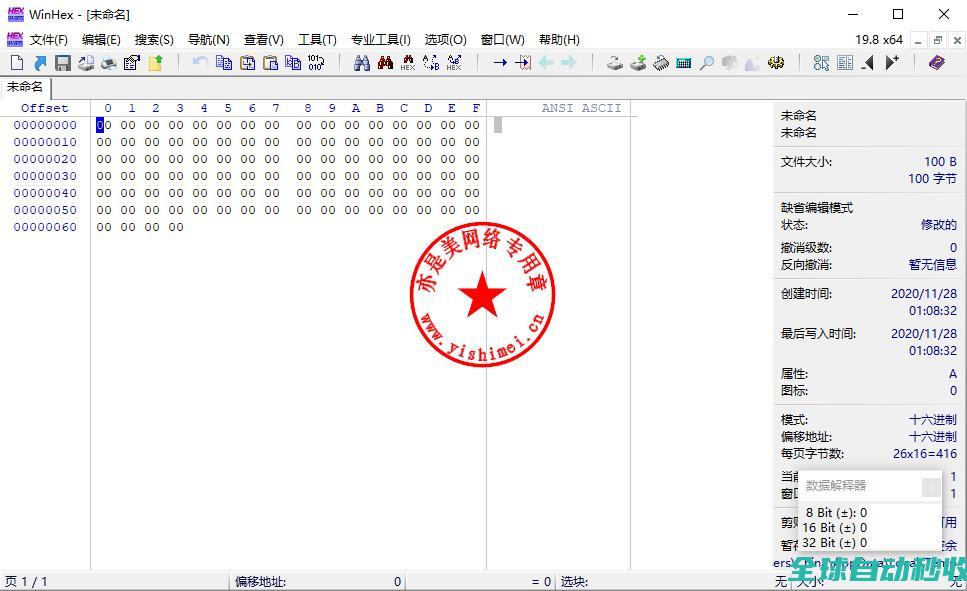The image size is (967, 591).
Task: Click the Open RAM memory chip icon
Action: (x=661, y=63)
